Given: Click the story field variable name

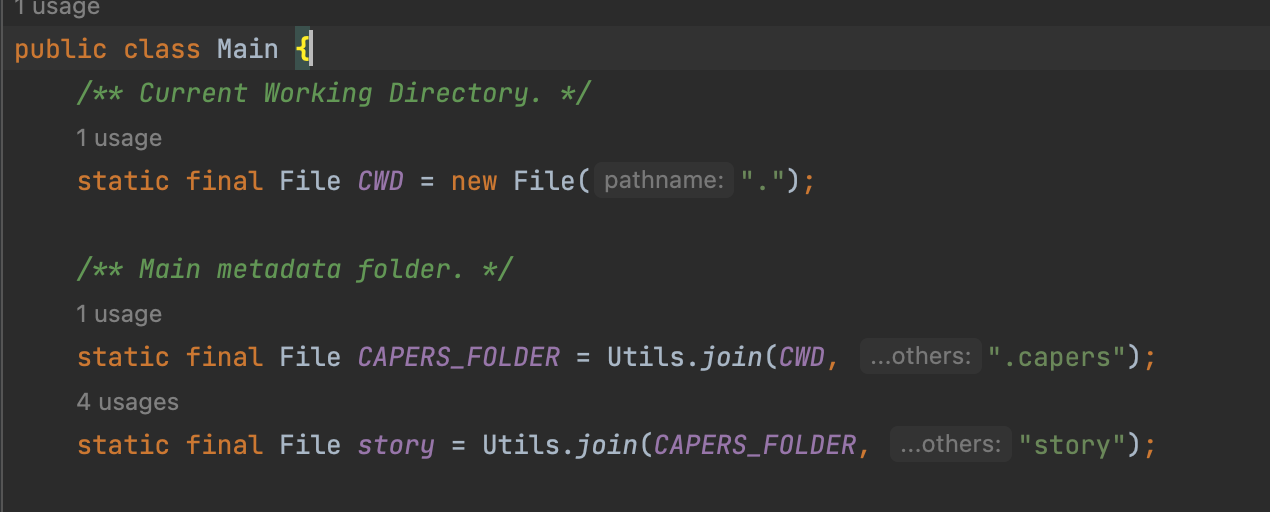Looking at the screenshot, I should click(396, 445).
